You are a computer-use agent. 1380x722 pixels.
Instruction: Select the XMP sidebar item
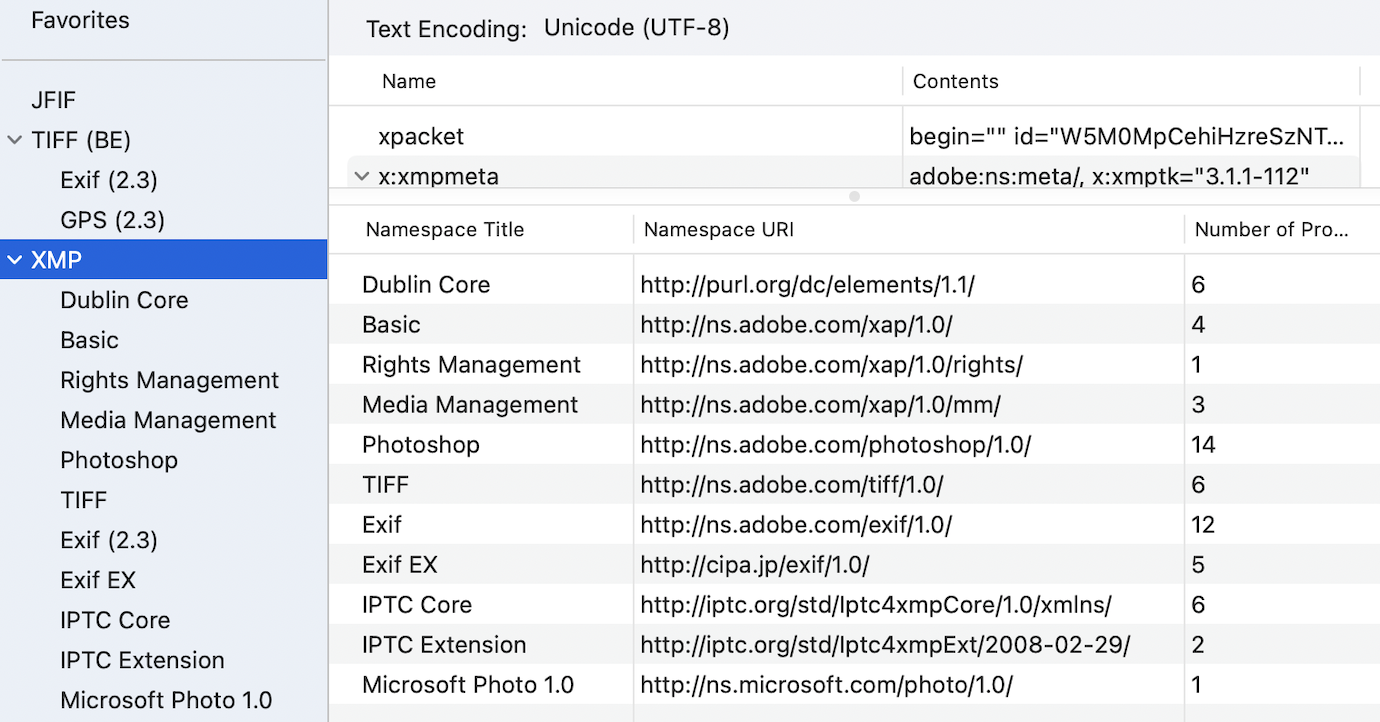[163, 260]
